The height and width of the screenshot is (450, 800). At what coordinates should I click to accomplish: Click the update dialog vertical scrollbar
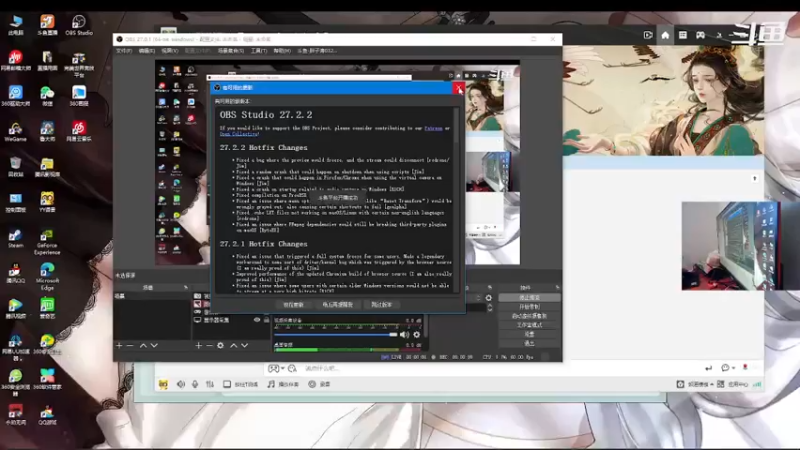[456, 200]
